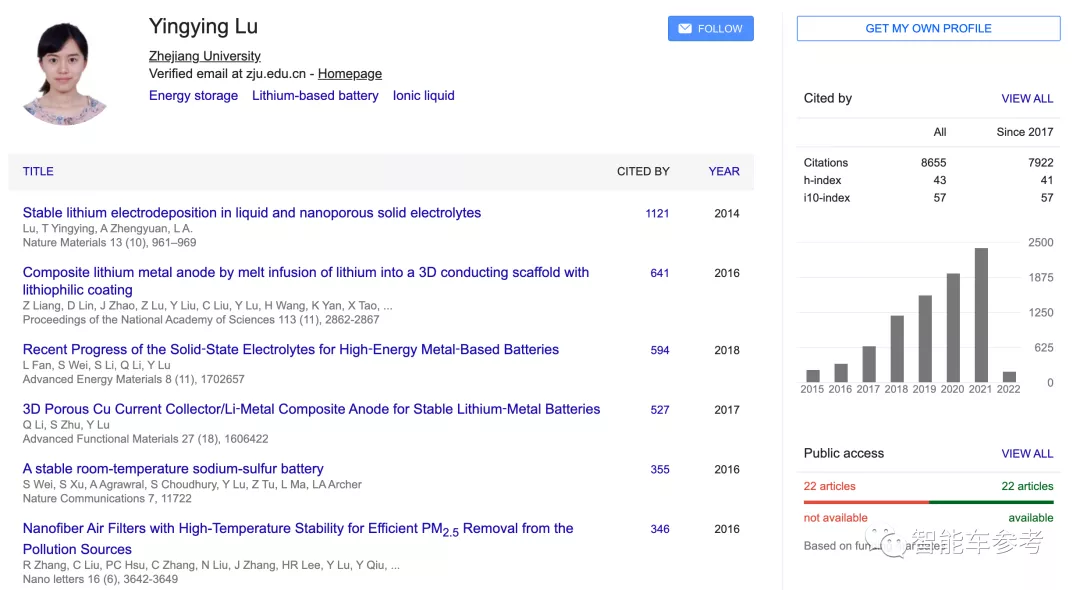Visit the author's Homepage link

(x=349, y=73)
